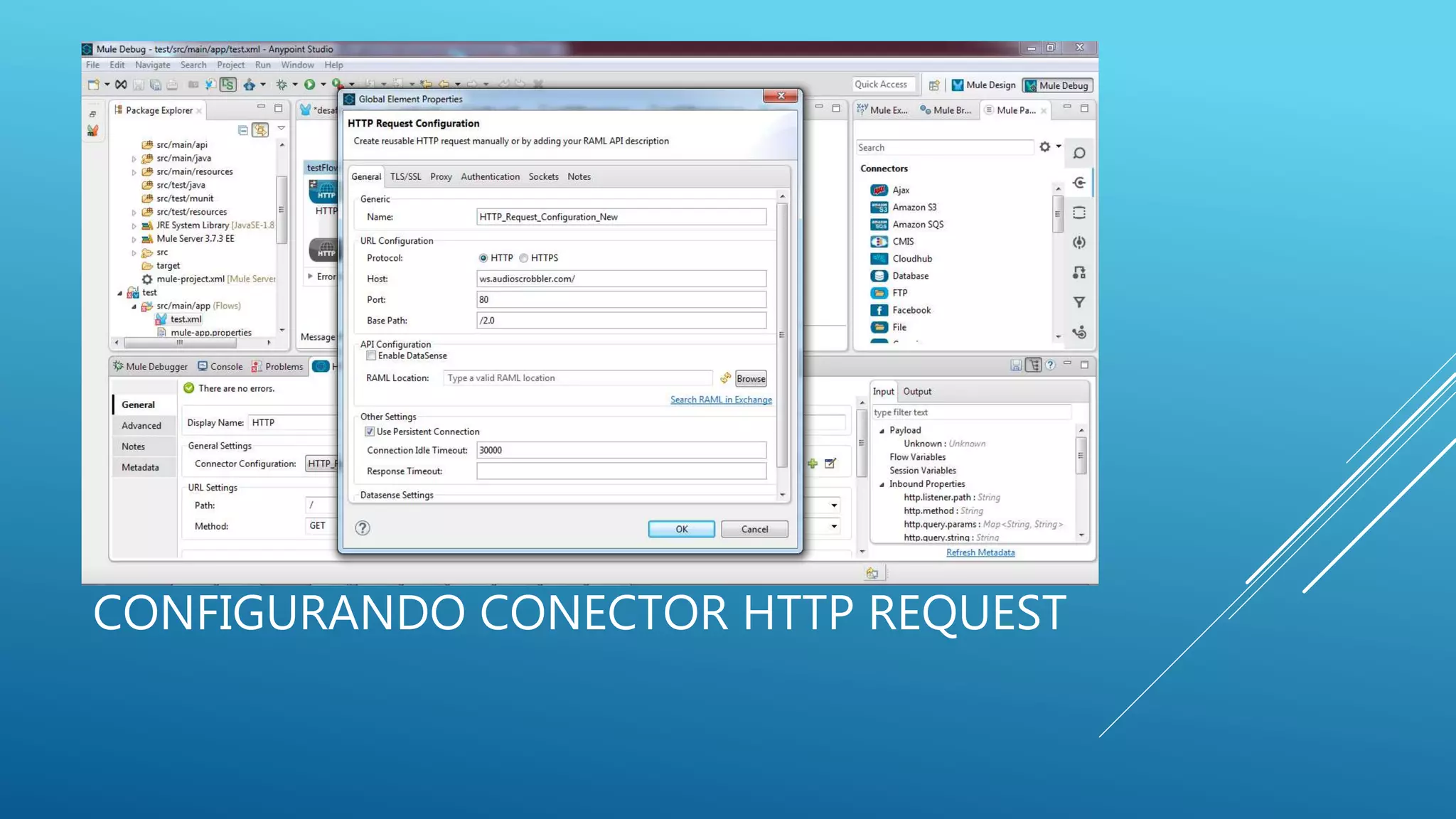Click the help question mark icon in dialog
The width and height of the screenshot is (1456, 819).
click(363, 528)
